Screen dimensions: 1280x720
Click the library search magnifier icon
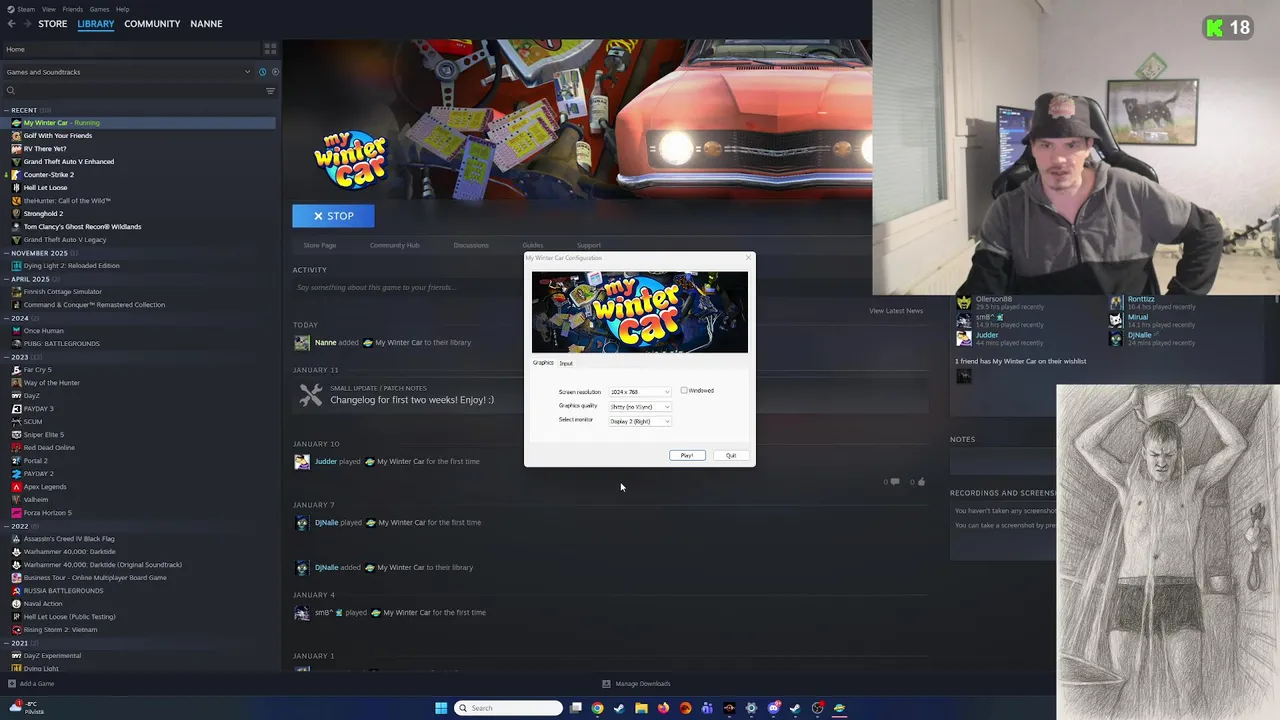(11, 91)
